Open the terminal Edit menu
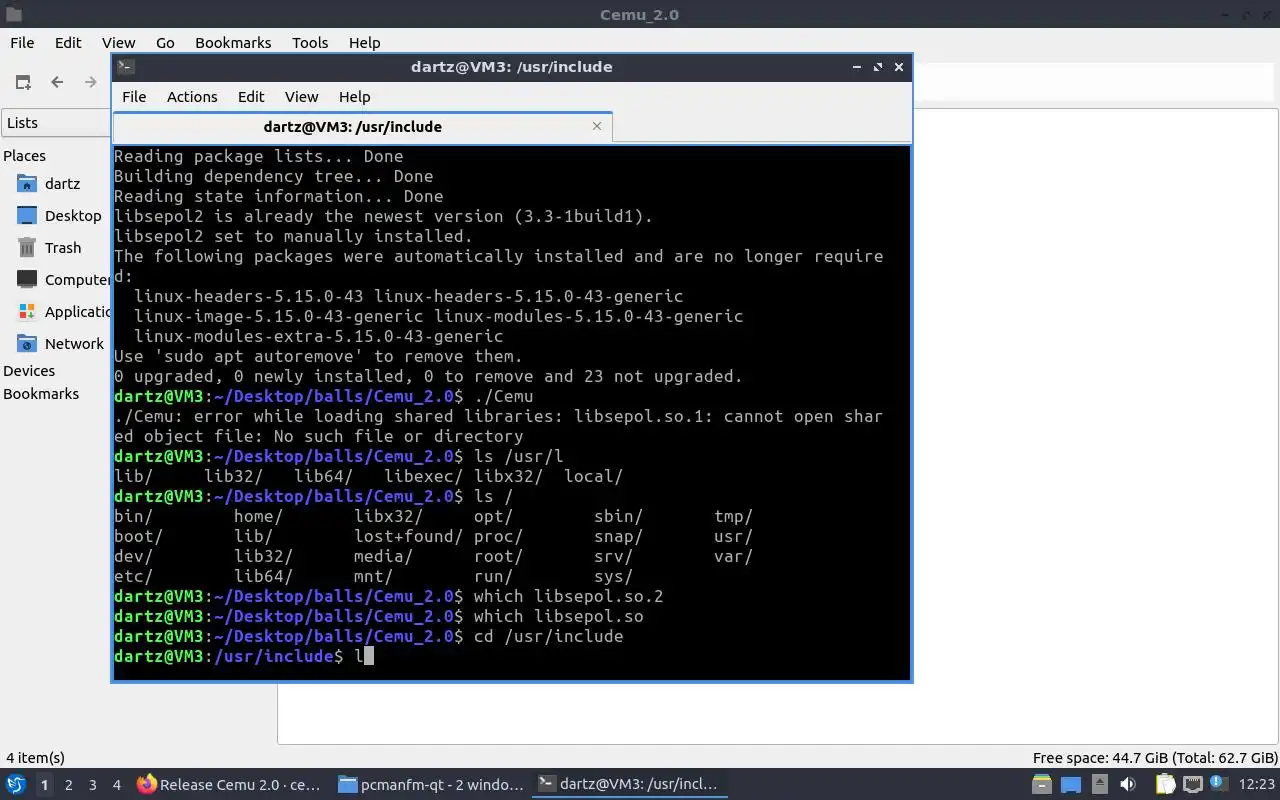 (x=251, y=97)
